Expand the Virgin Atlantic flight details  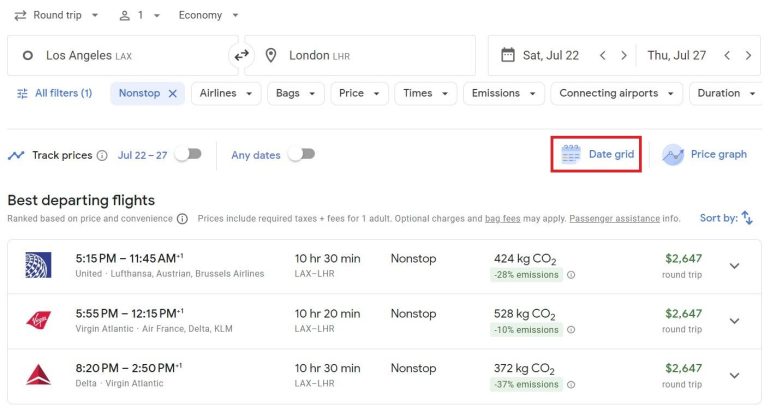(x=734, y=321)
